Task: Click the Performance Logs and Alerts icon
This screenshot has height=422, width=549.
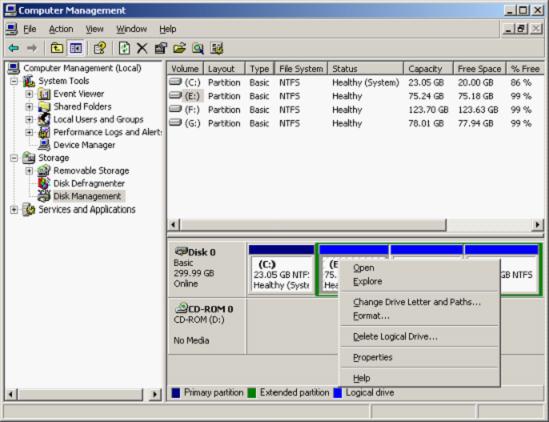Action: (x=44, y=132)
